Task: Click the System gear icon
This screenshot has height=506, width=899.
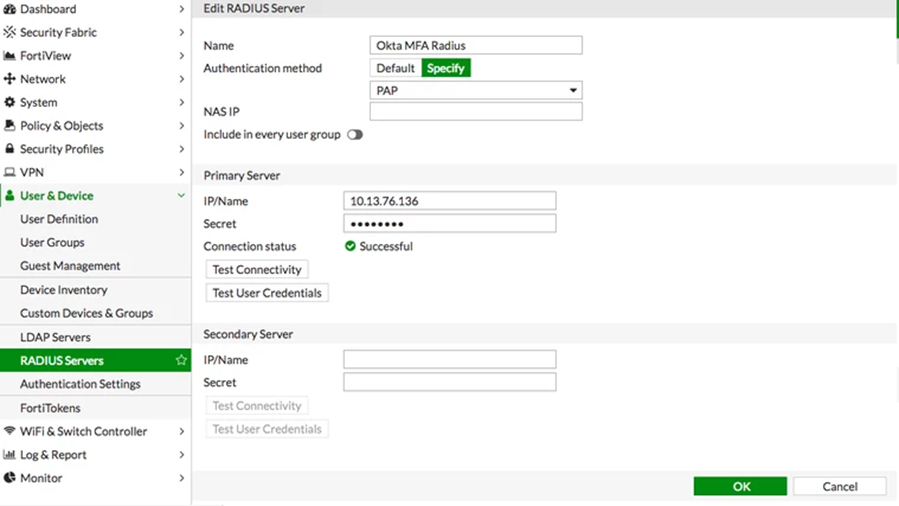Action: point(10,102)
